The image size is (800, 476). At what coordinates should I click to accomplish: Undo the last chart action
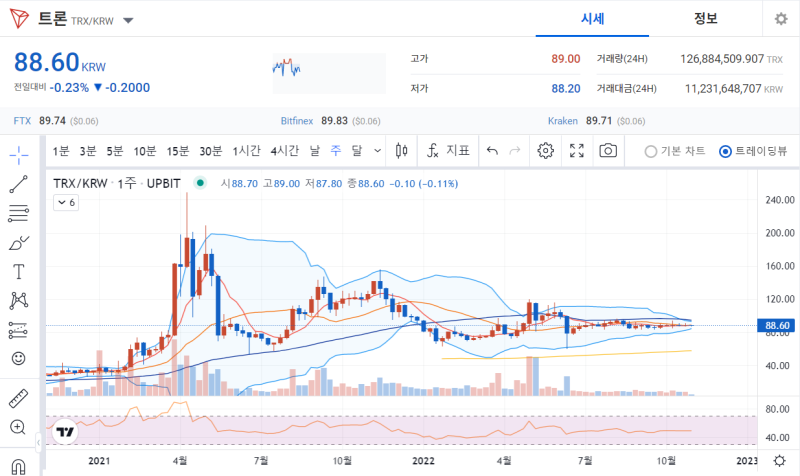492,151
